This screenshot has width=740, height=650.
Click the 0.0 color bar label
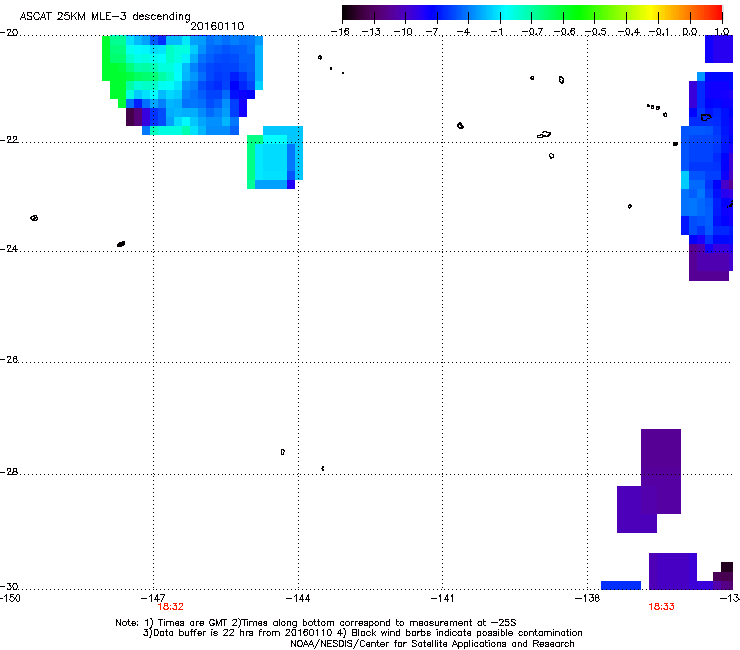[x=690, y=32]
